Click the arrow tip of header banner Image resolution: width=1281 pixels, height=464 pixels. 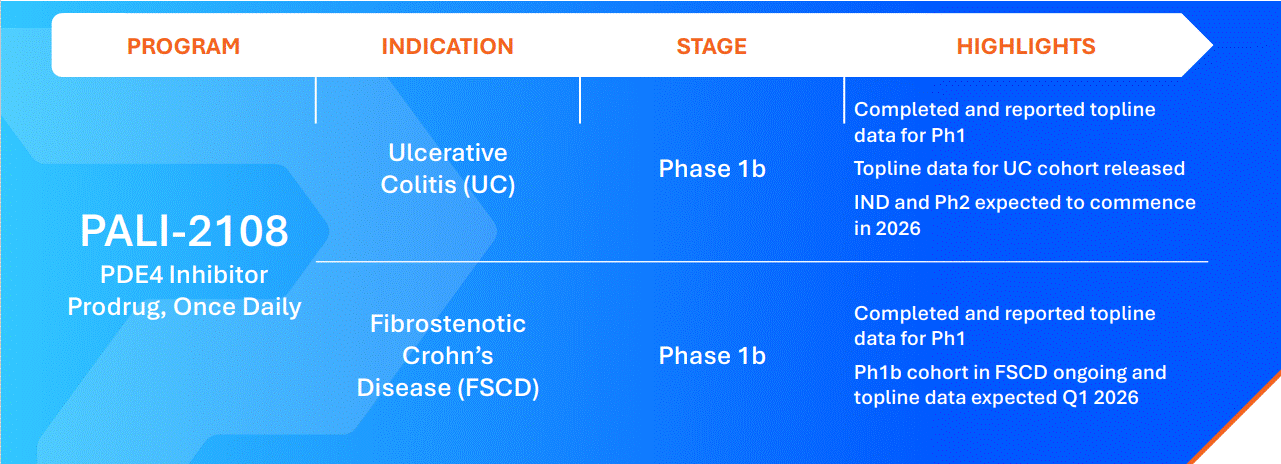[1200, 45]
